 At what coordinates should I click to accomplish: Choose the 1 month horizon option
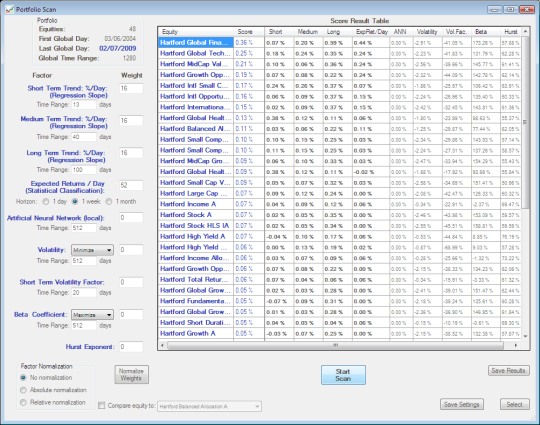(x=109, y=202)
